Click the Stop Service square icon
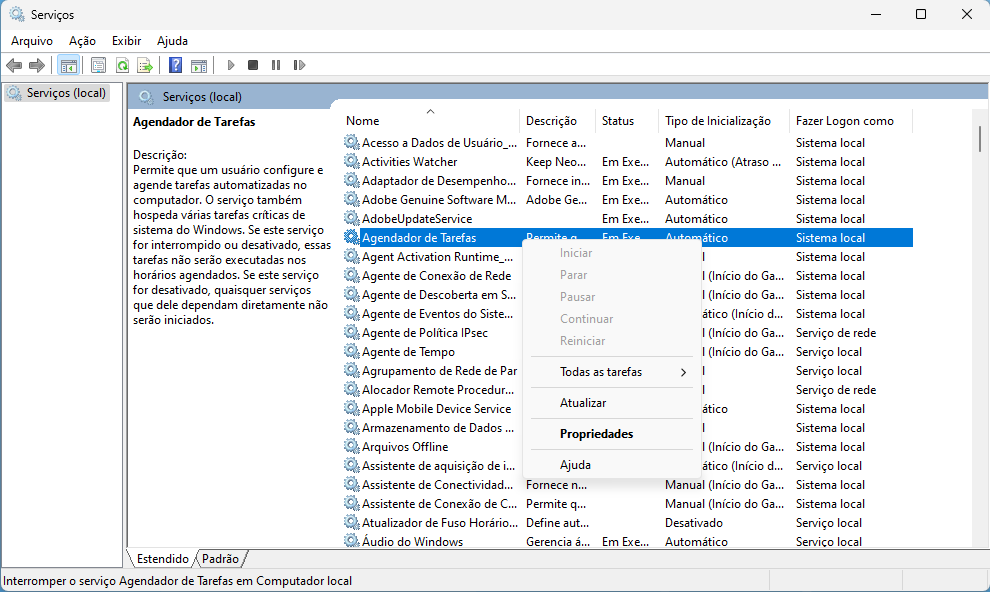 (253, 65)
